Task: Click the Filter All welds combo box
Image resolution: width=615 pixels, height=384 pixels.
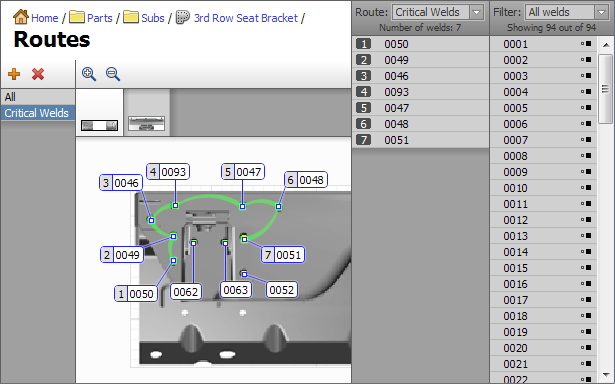Action: (x=567, y=12)
